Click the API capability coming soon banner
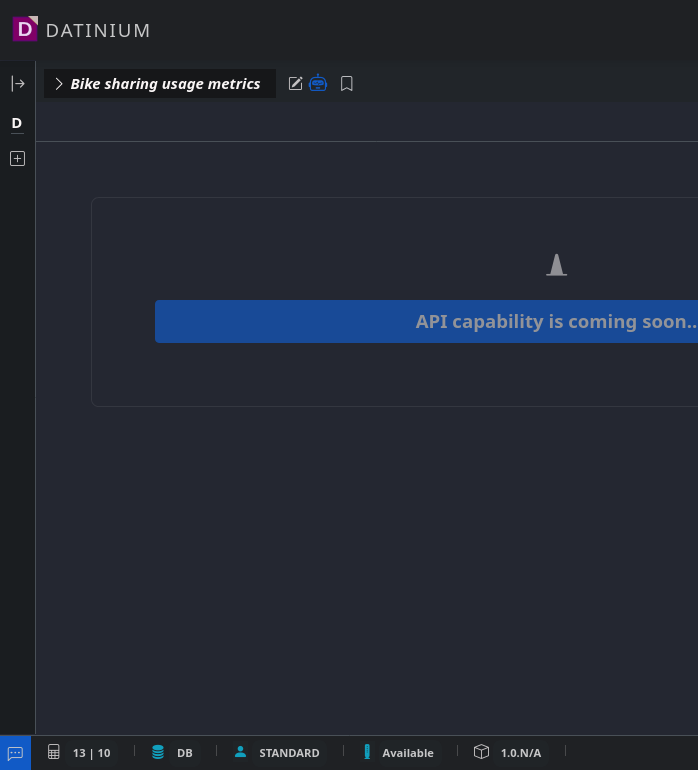This screenshot has width=698, height=770. tap(426, 322)
